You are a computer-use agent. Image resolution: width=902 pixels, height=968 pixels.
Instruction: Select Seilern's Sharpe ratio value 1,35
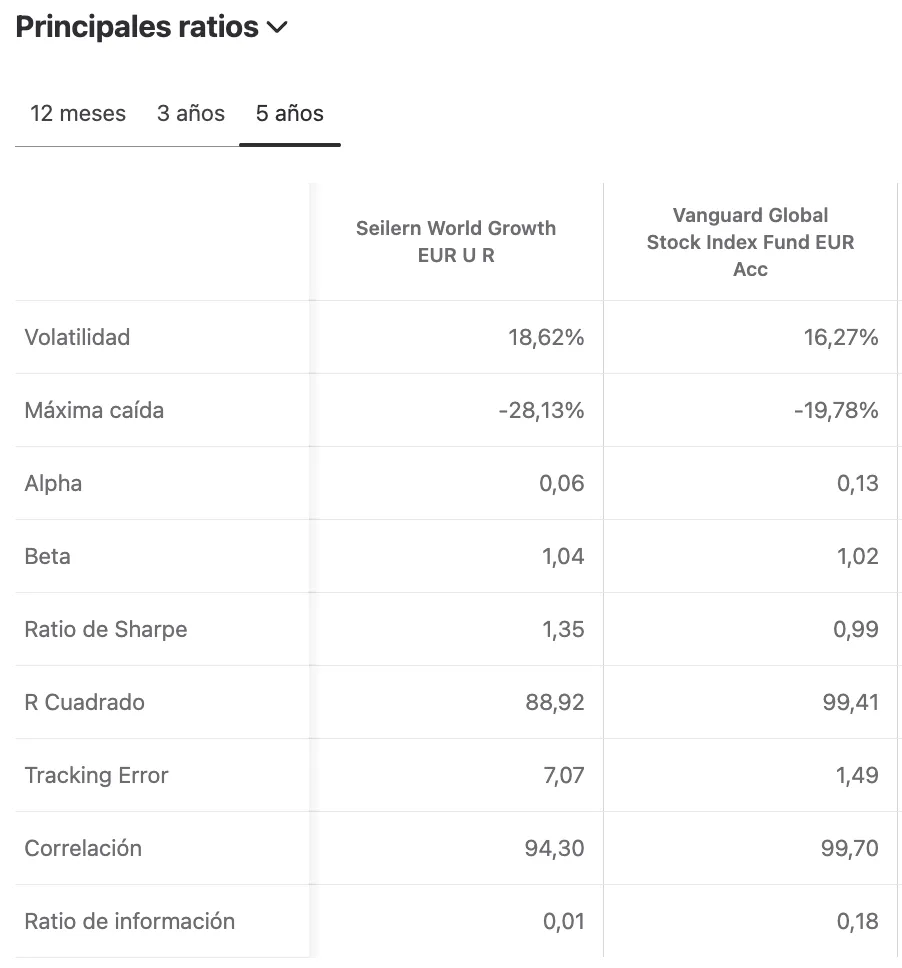coord(563,629)
